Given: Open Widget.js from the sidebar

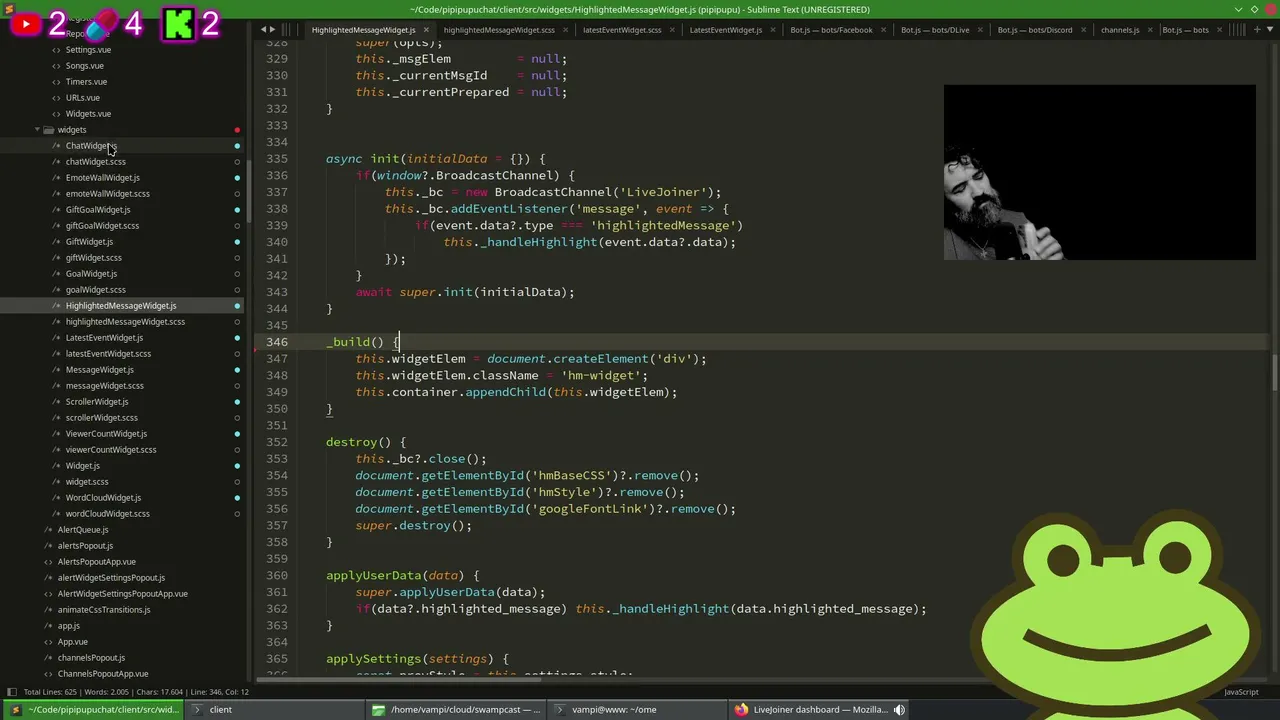Looking at the screenshot, I should tap(82, 466).
